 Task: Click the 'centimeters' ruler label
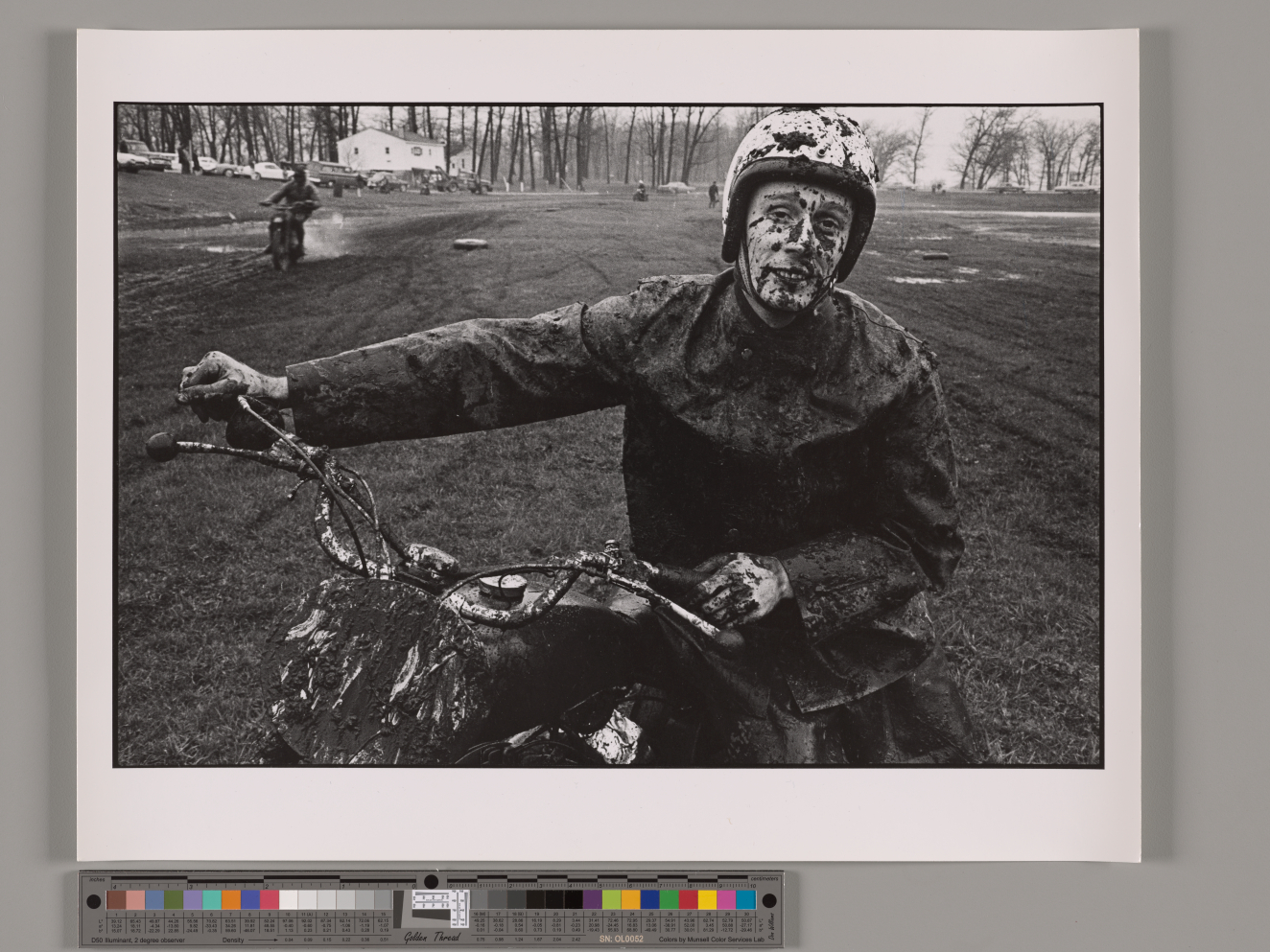pyautogui.click(x=764, y=878)
